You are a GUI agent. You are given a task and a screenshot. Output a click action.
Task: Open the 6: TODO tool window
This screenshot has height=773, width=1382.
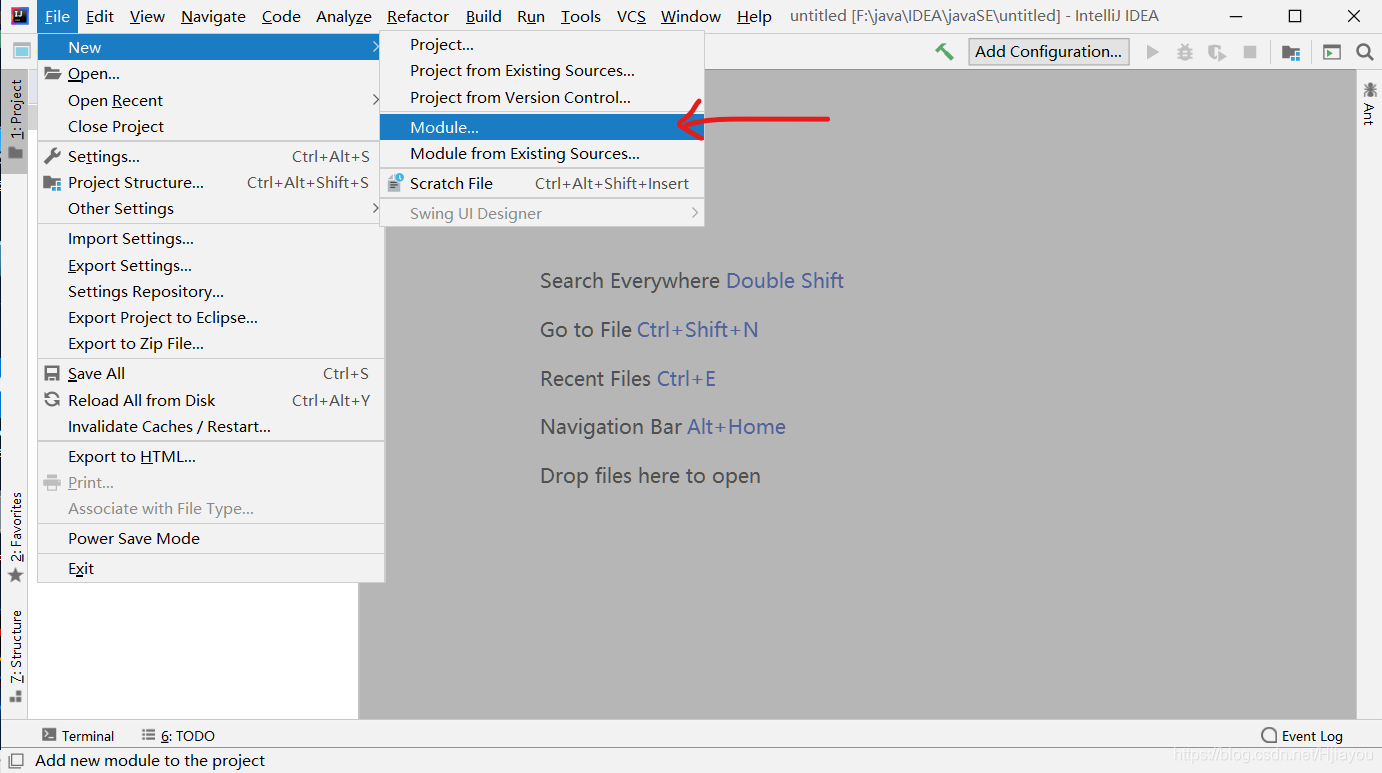tap(178, 736)
